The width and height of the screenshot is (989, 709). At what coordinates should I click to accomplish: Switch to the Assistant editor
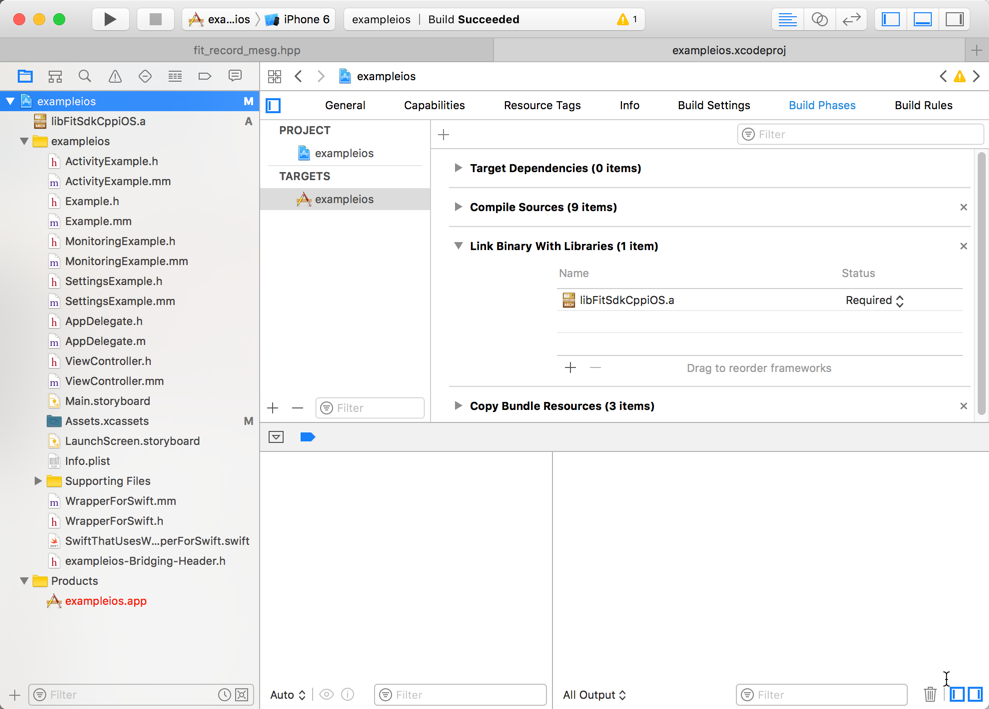tap(819, 19)
